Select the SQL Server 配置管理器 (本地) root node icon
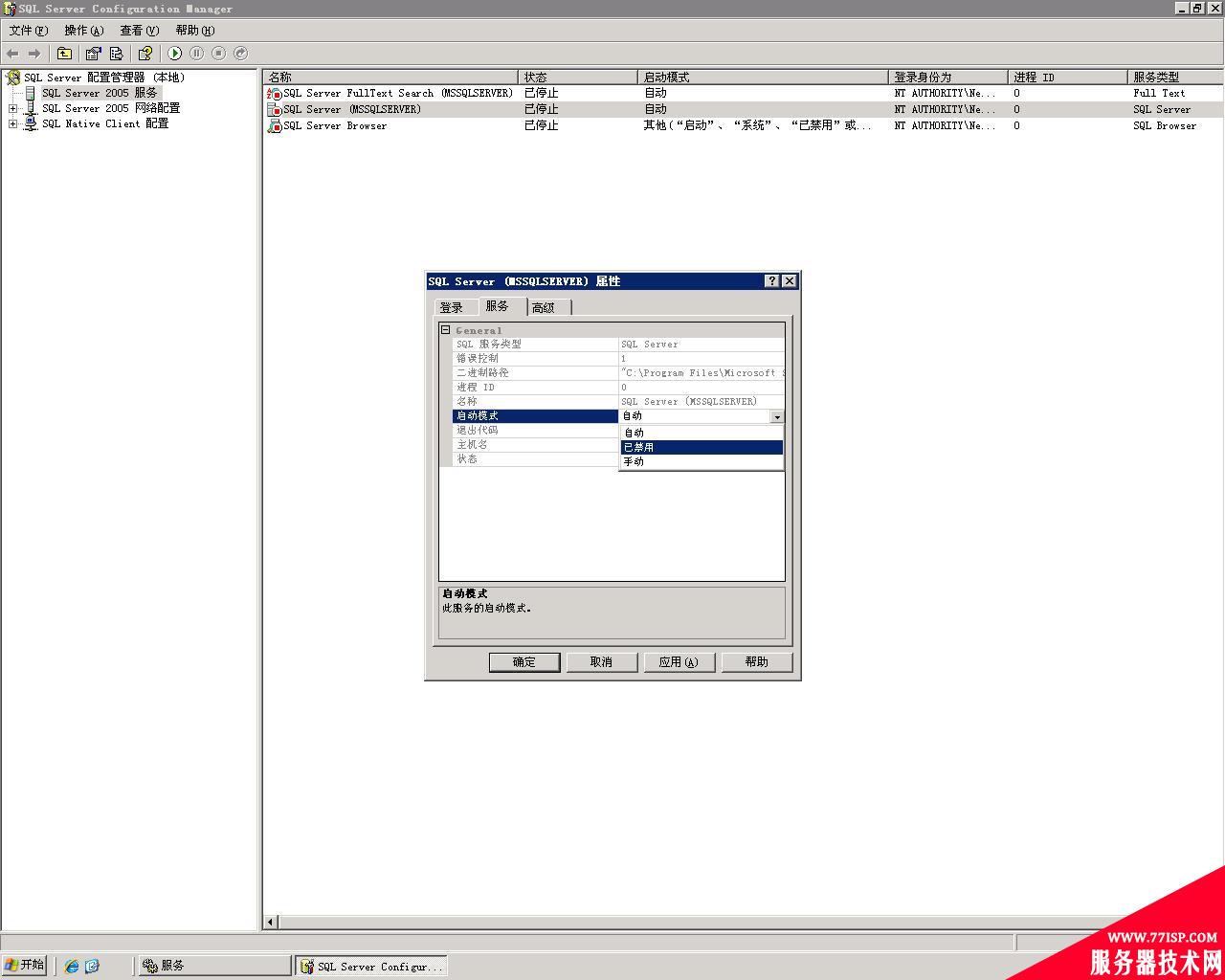The width and height of the screenshot is (1225, 980). (x=13, y=78)
